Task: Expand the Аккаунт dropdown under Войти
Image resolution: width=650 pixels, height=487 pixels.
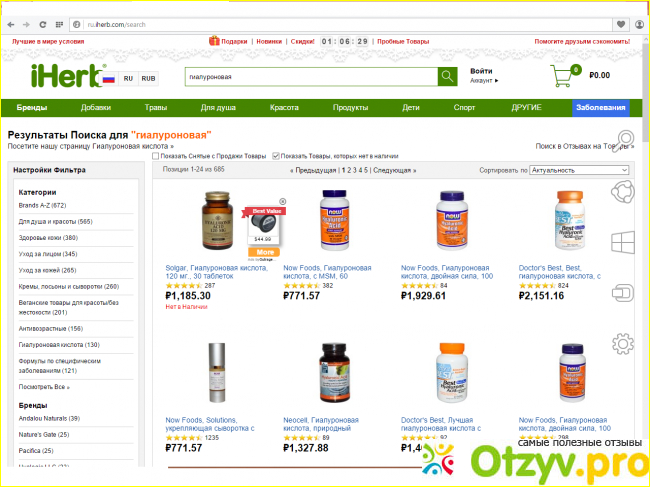Action: coord(484,81)
